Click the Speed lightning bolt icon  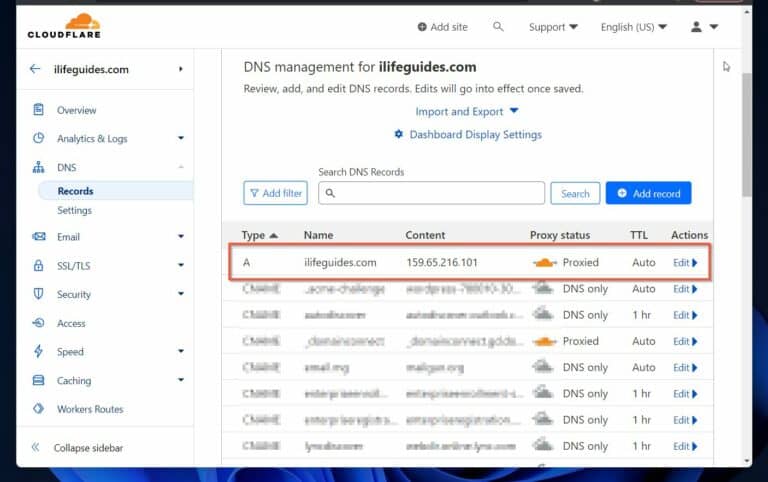pos(38,351)
